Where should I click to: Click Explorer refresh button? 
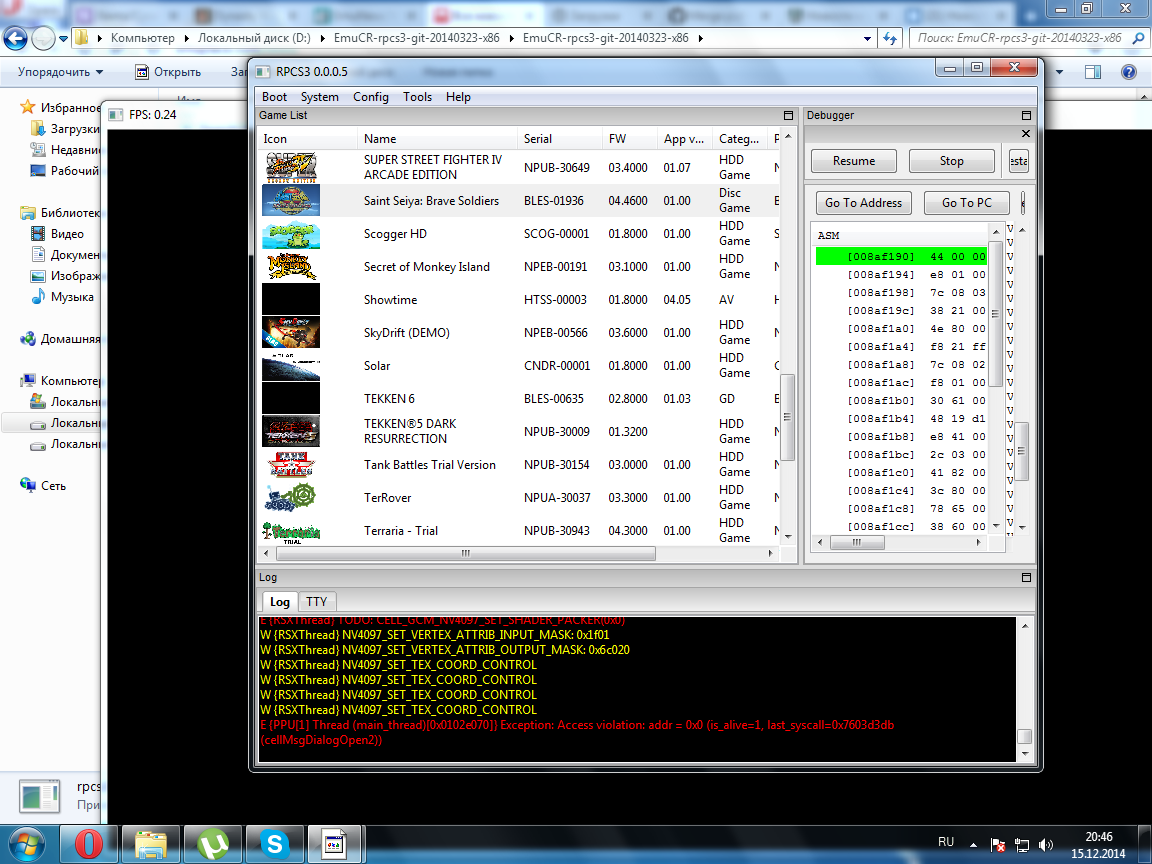[890, 38]
